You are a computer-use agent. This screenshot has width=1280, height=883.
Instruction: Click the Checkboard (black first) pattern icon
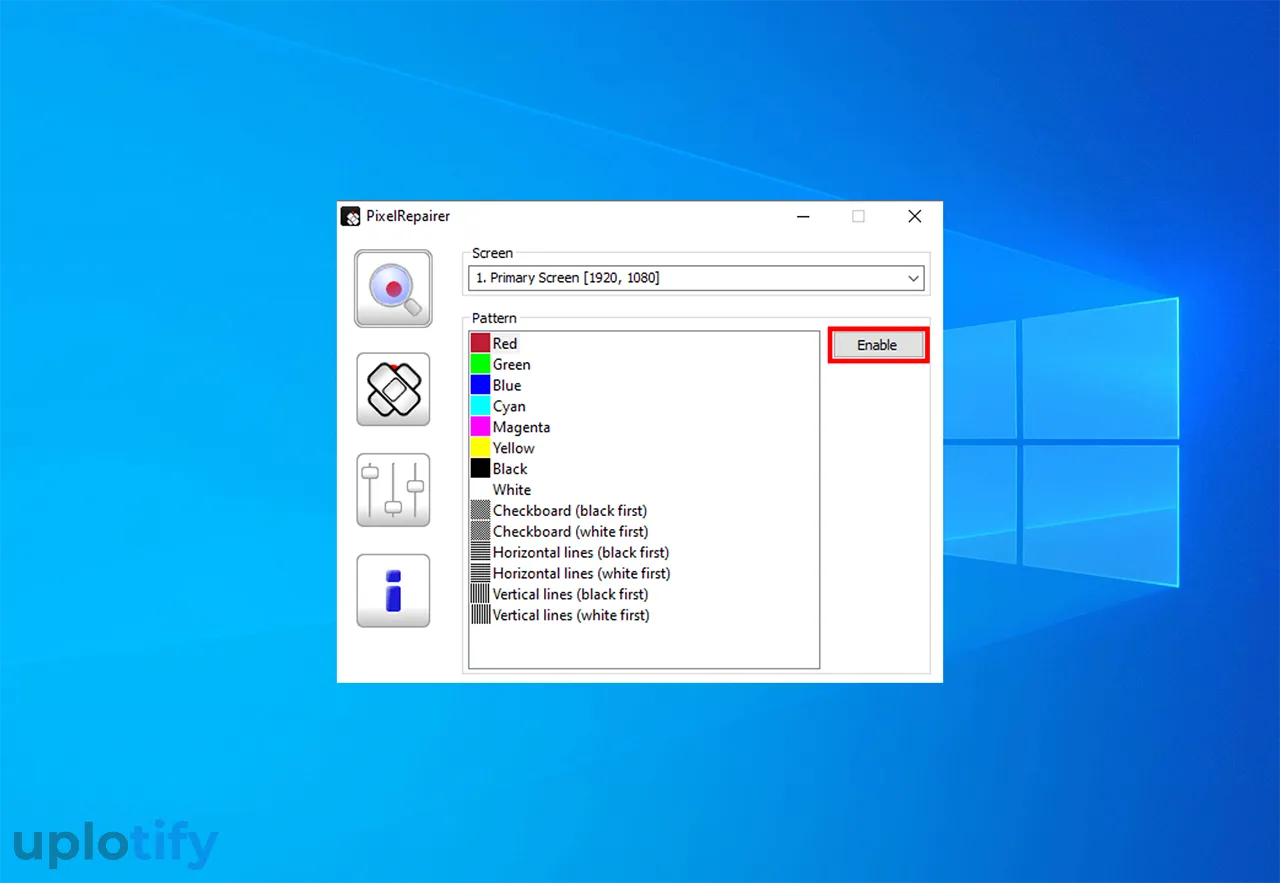coord(480,511)
